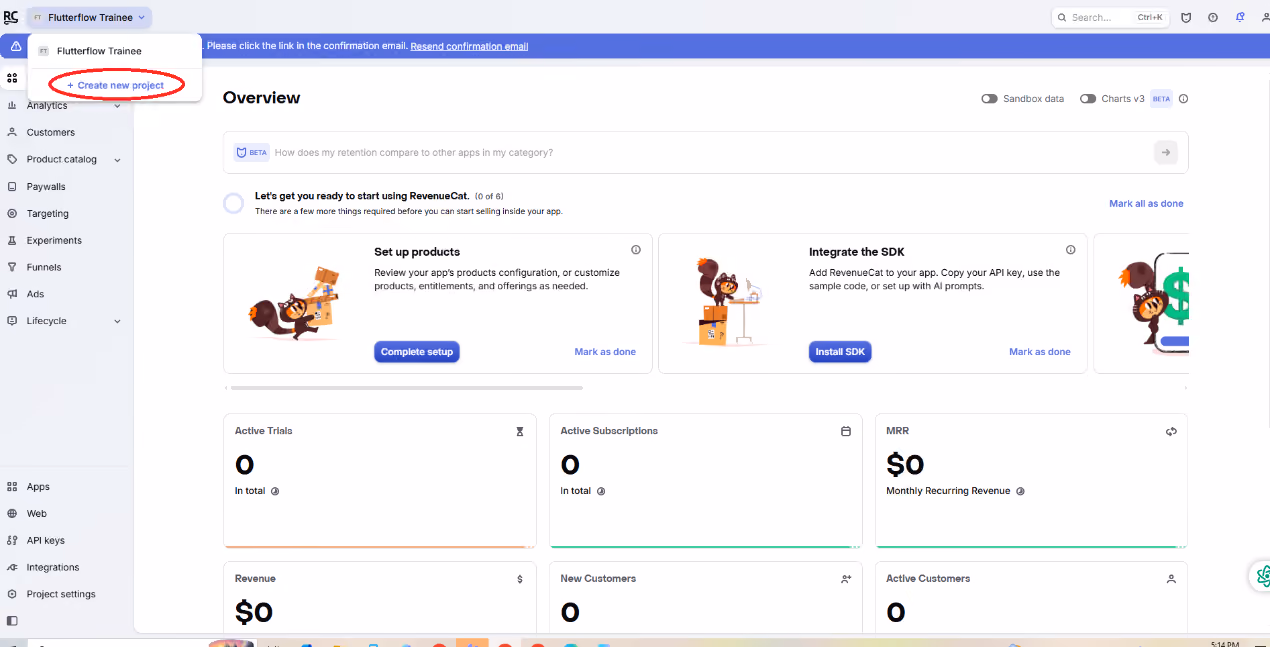This screenshot has width=1270, height=647.
Task: Open Analytics in the sidebar
Action: pos(47,106)
